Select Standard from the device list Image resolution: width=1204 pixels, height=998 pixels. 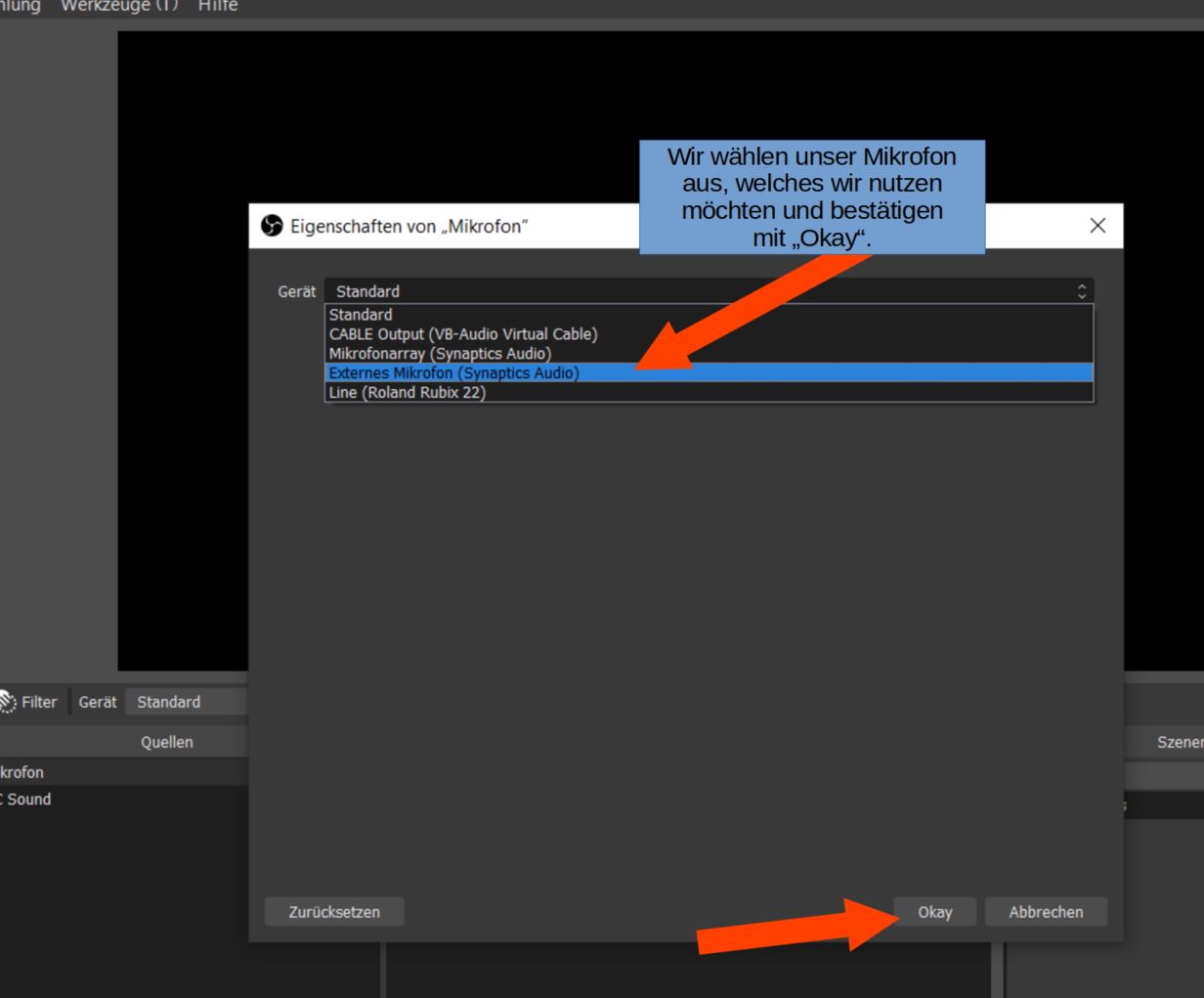[361, 315]
